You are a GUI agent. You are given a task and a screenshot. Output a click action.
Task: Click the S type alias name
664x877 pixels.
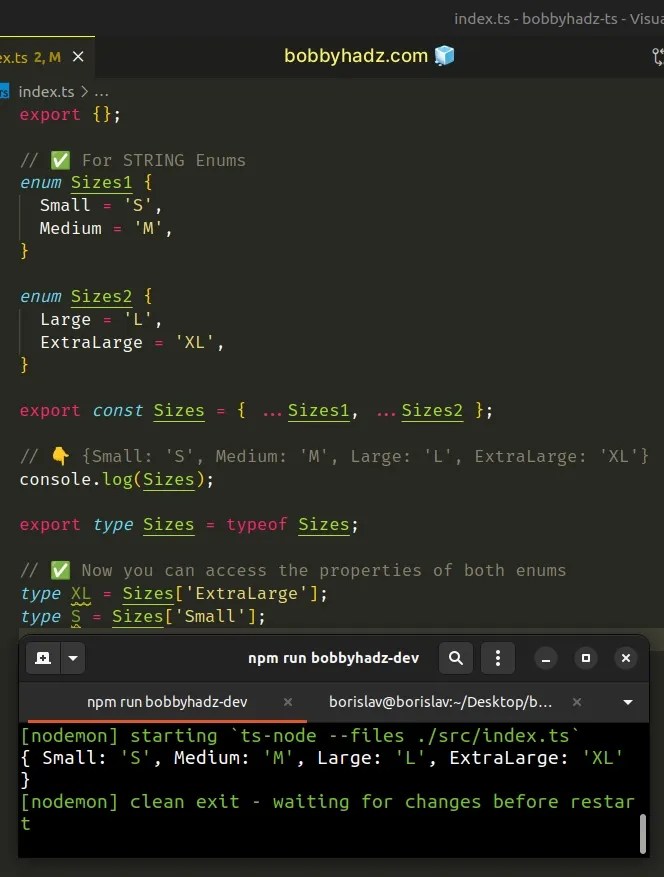point(76,616)
